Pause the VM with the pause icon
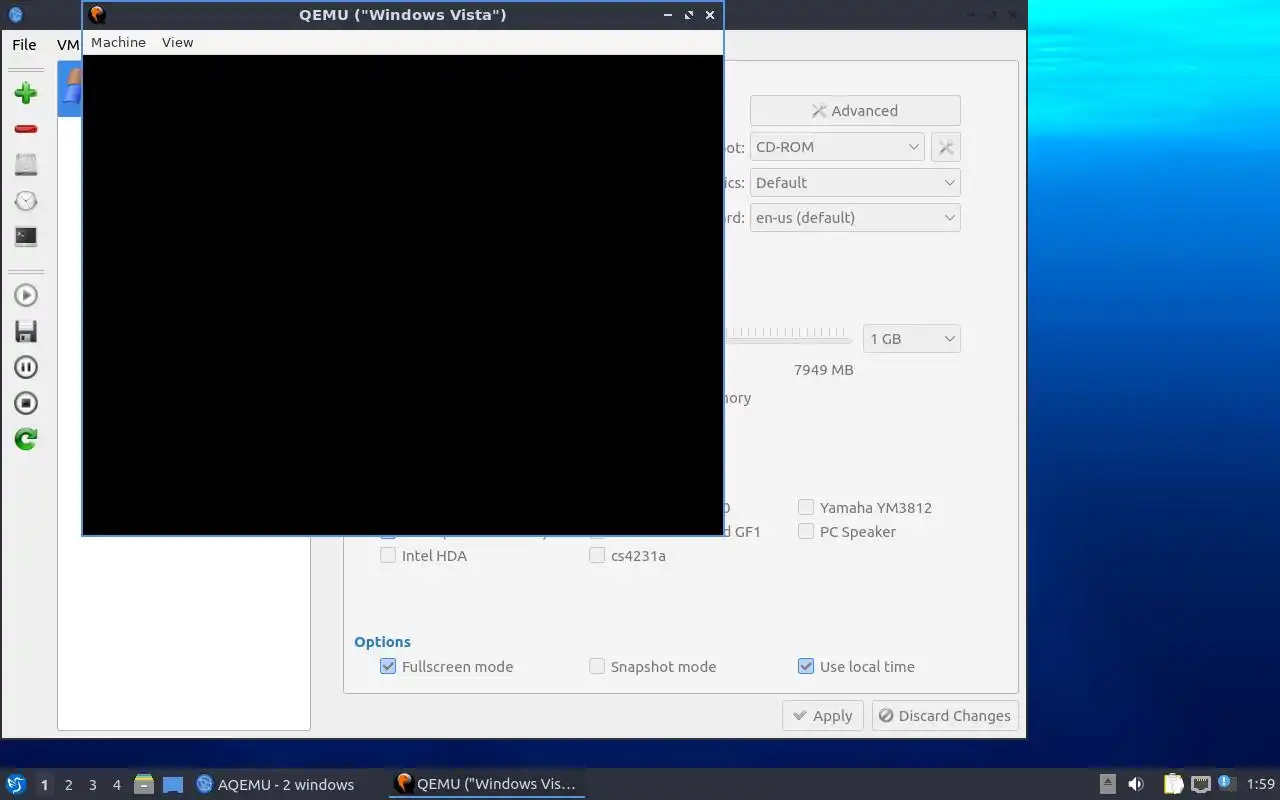The width and height of the screenshot is (1280, 800). click(x=26, y=367)
